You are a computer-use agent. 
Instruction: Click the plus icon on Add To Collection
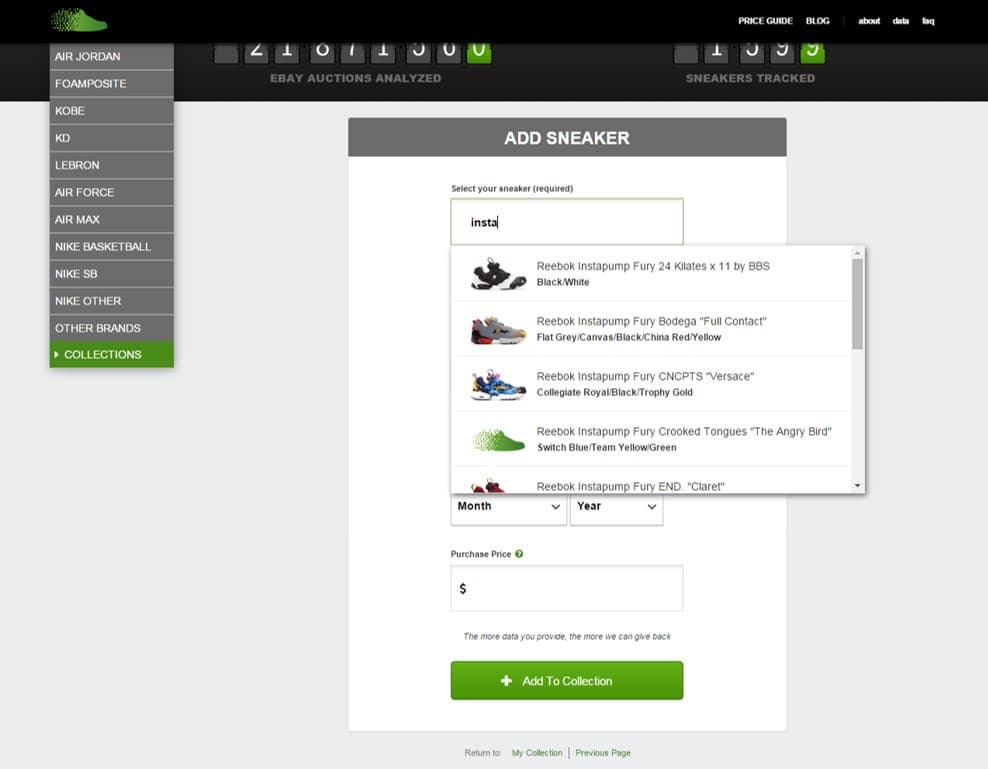(x=506, y=681)
